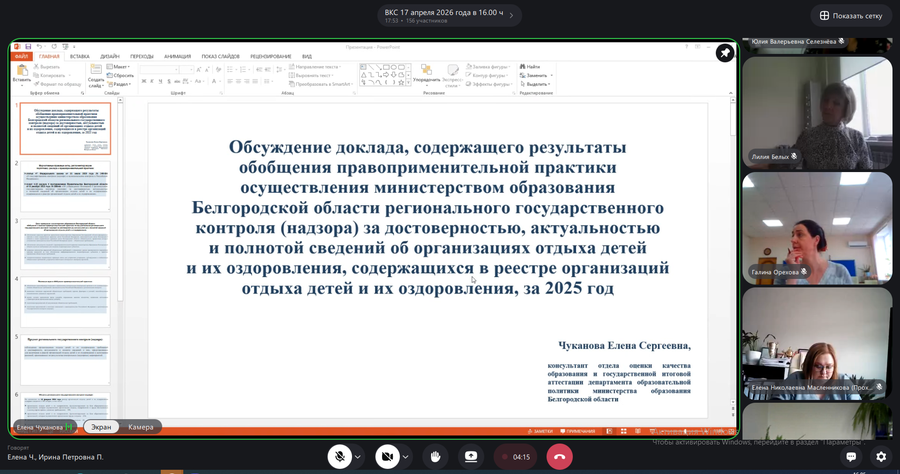Switch to the Экран tab

point(100,426)
